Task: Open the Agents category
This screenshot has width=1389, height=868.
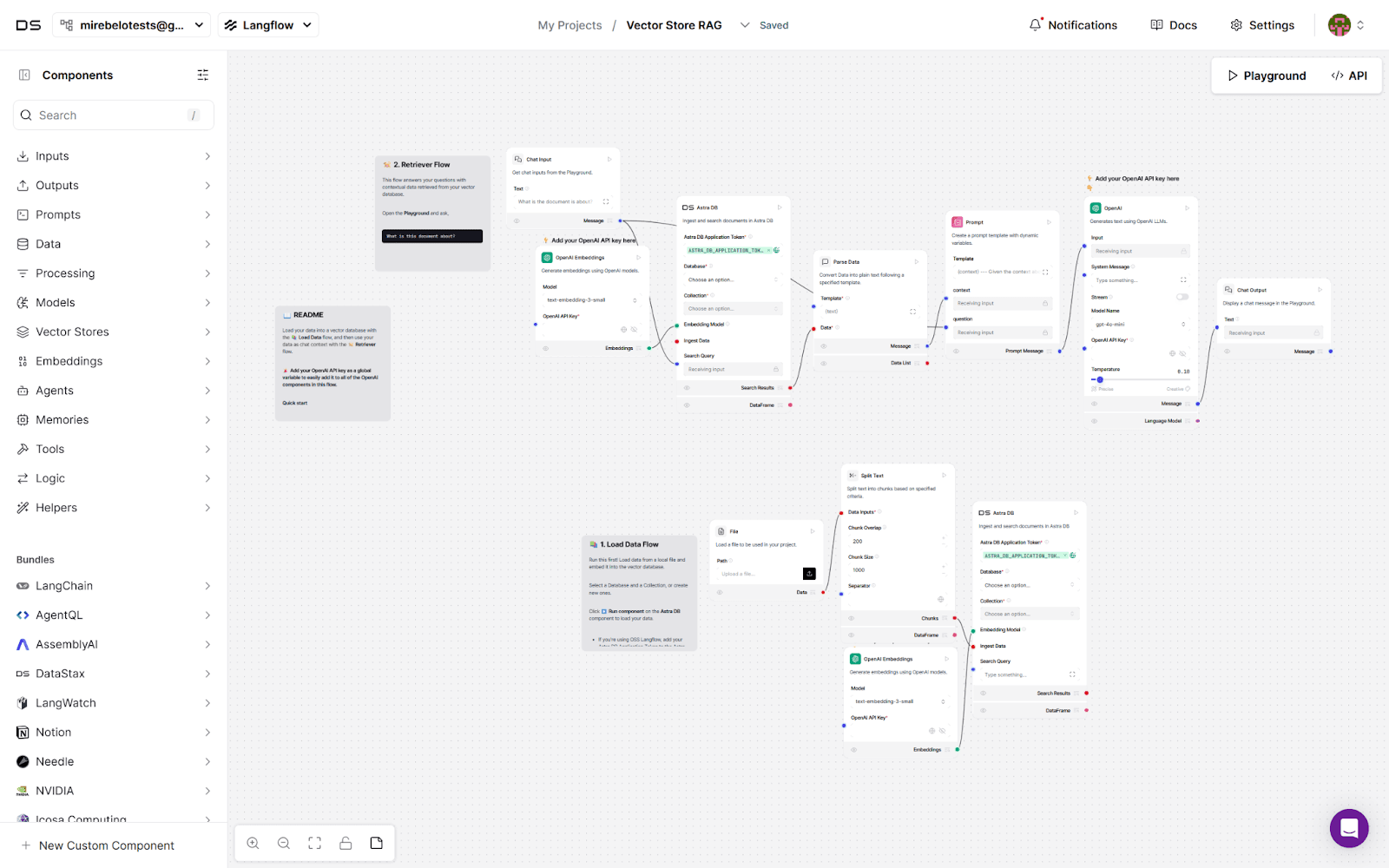Action: pyautogui.click(x=114, y=391)
